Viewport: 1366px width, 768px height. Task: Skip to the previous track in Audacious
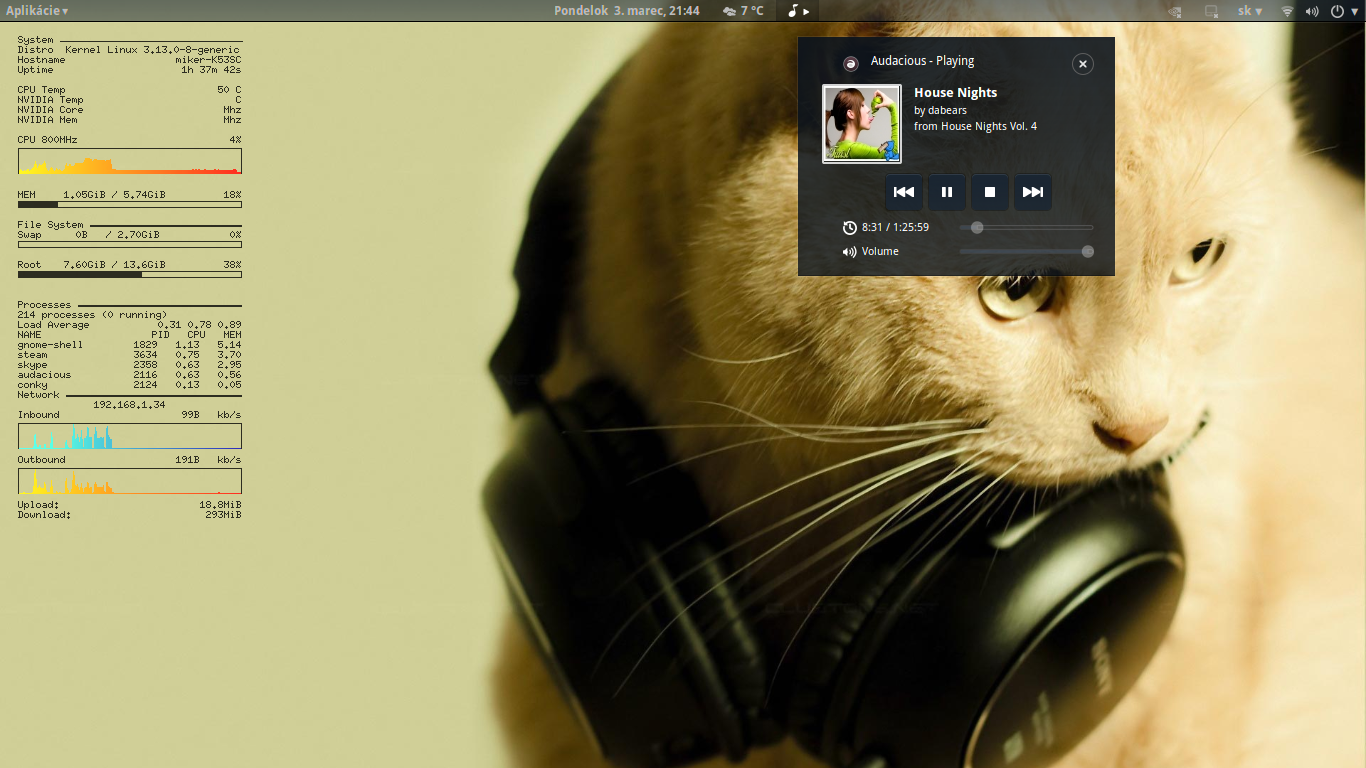(x=903, y=192)
